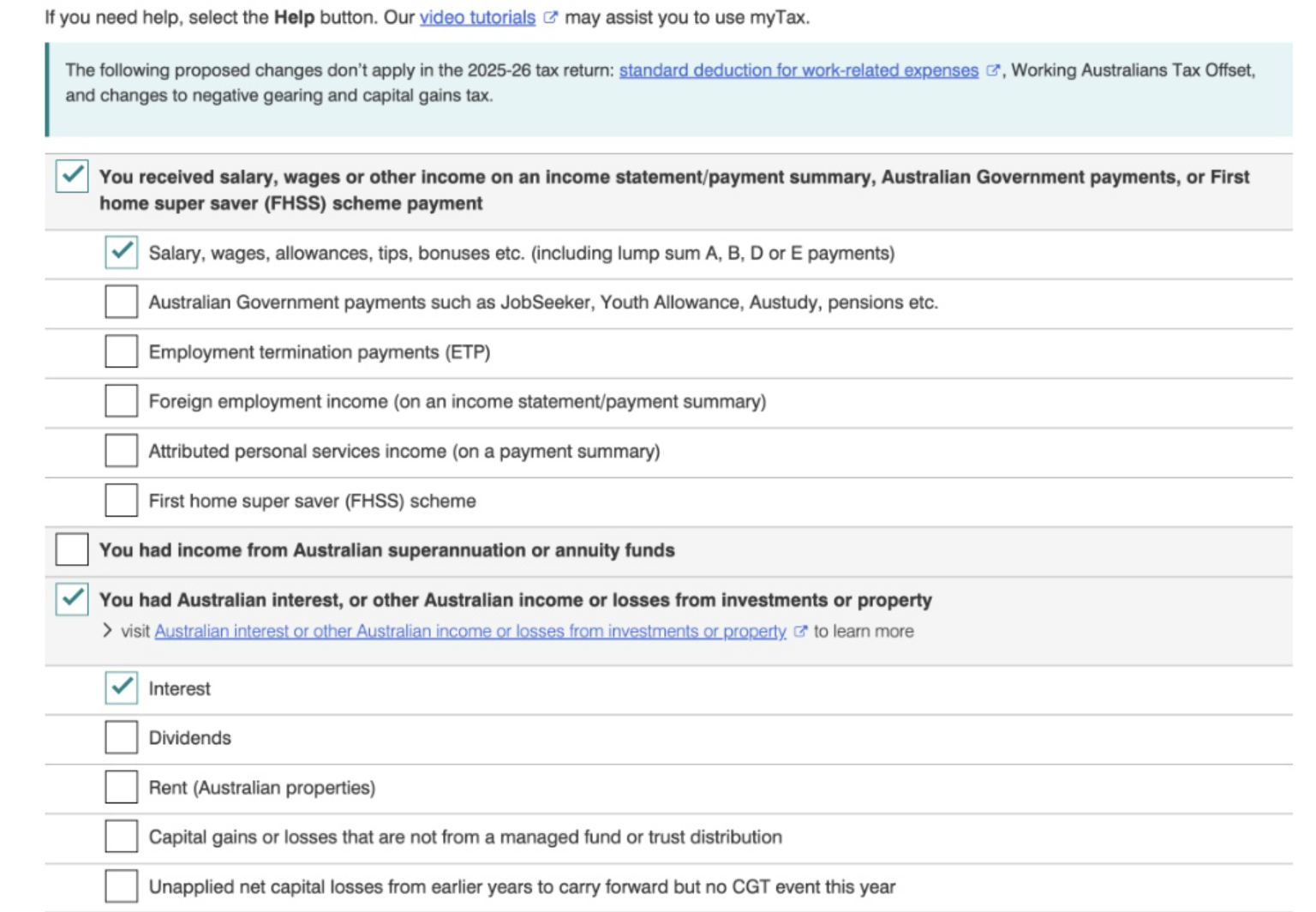Viewport: 1316px width, 912px height.
Task: Click external link icon before 'to learn more'
Action: [800, 631]
